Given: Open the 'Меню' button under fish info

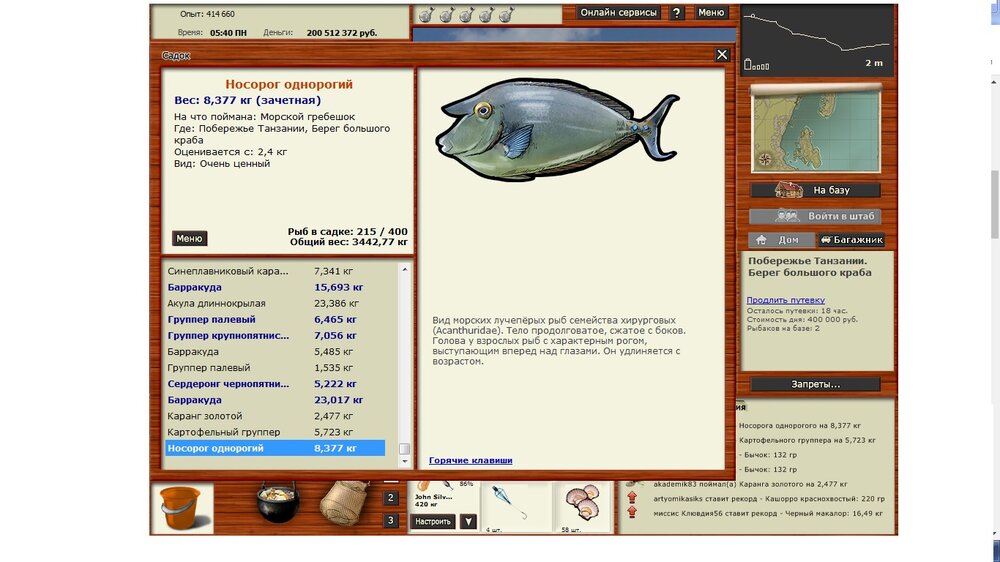Looking at the screenshot, I should click(x=190, y=239).
